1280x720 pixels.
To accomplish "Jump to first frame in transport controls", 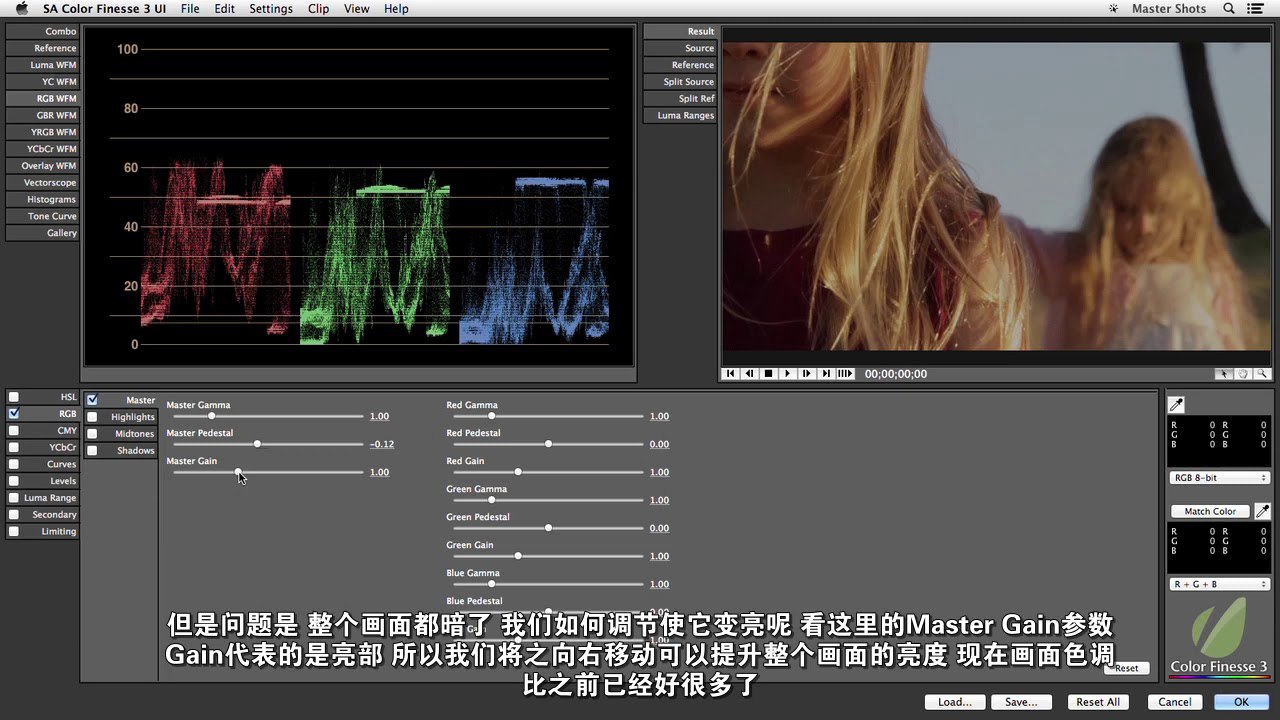I will tap(731, 374).
